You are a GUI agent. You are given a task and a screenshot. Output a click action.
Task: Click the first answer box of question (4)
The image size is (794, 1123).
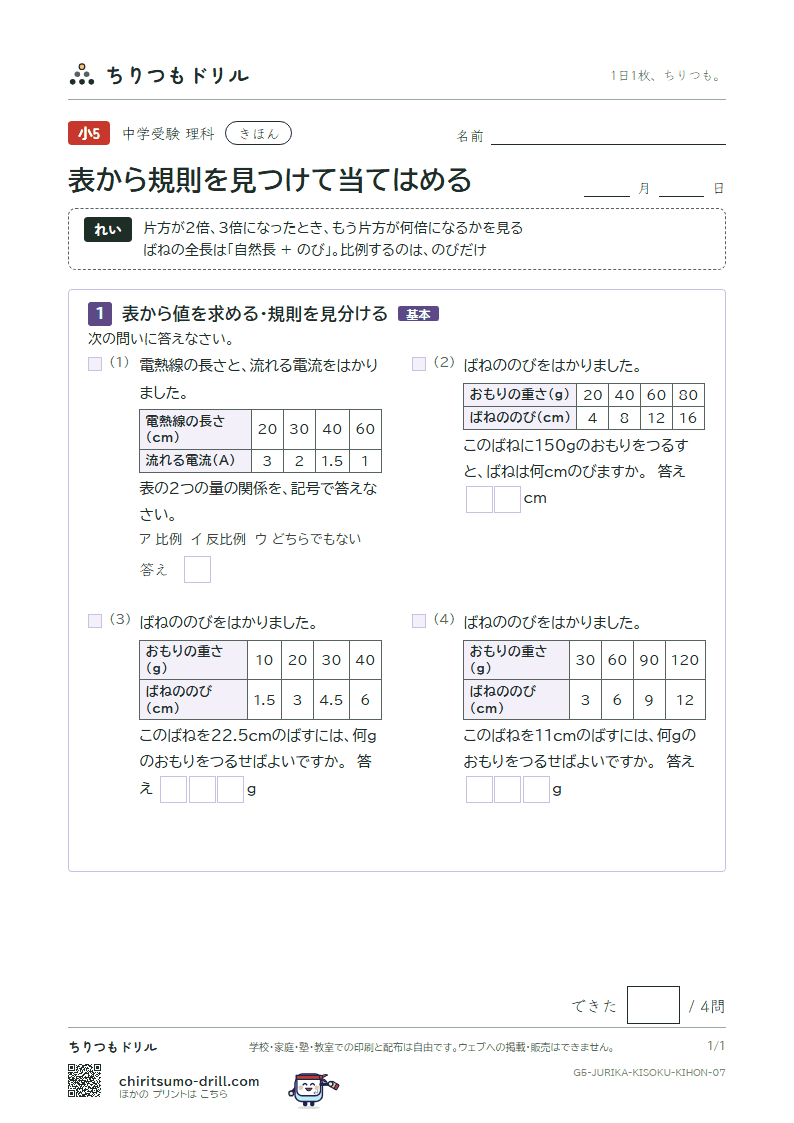(479, 789)
